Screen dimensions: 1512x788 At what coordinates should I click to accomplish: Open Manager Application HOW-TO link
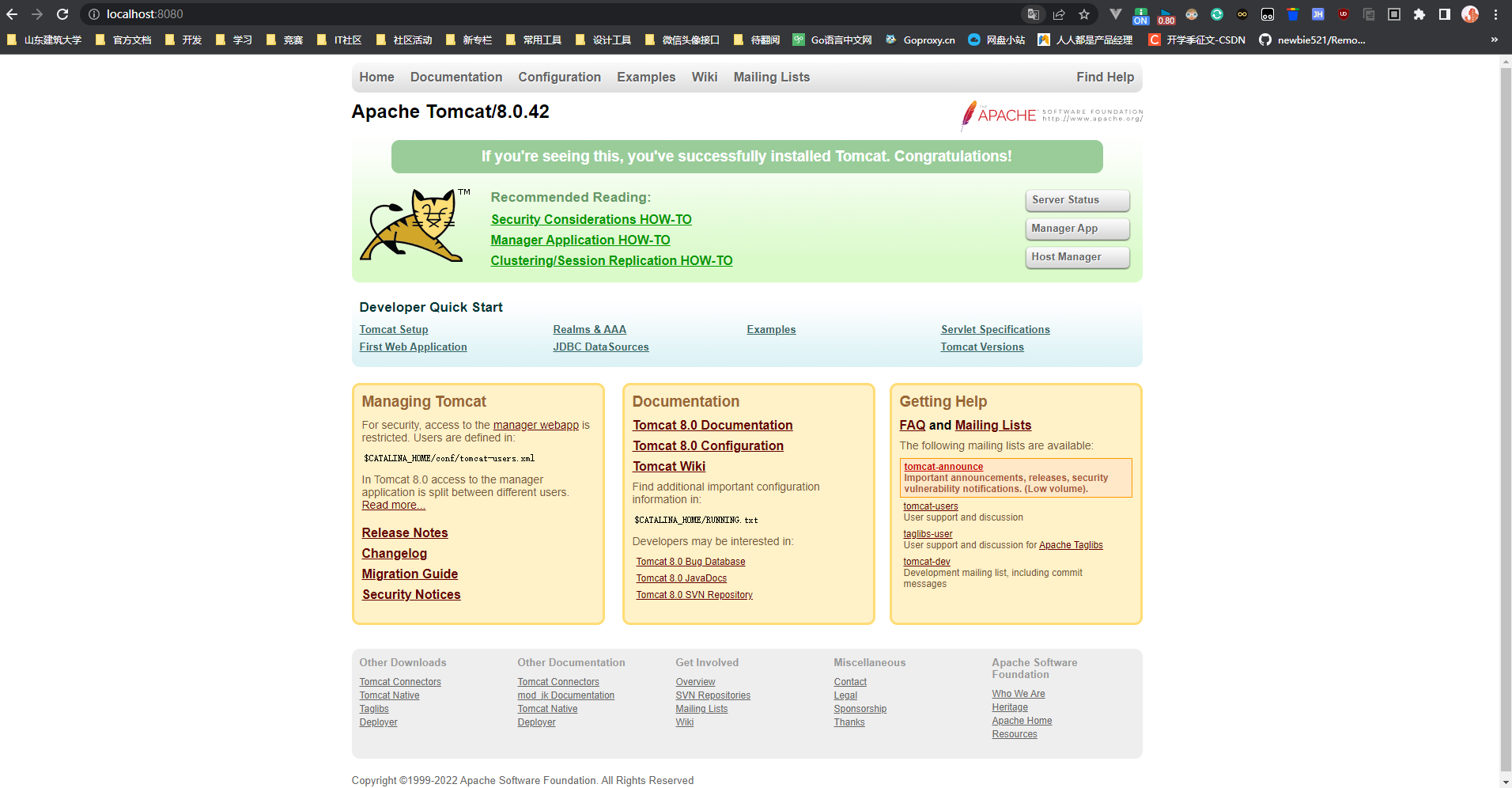point(580,240)
